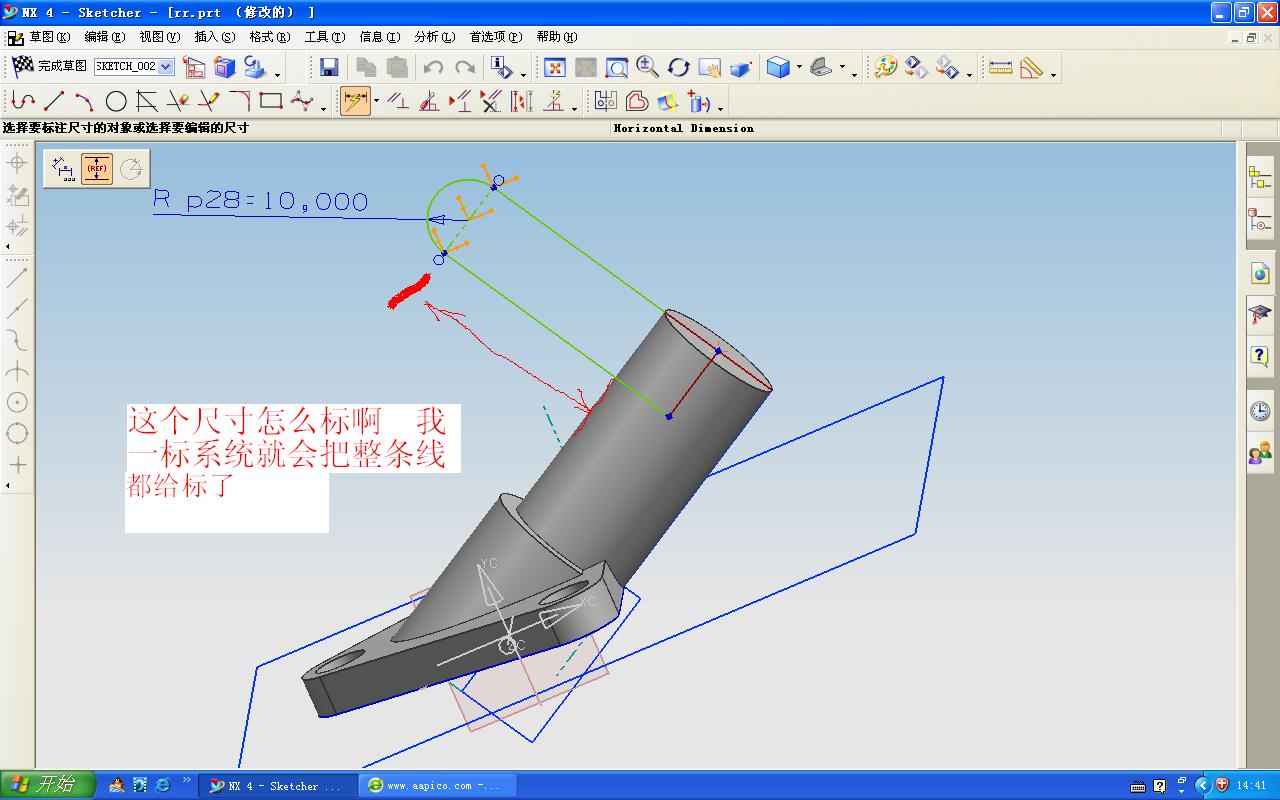
Task: Open the 插入 (Insert) menu
Action: [215, 37]
